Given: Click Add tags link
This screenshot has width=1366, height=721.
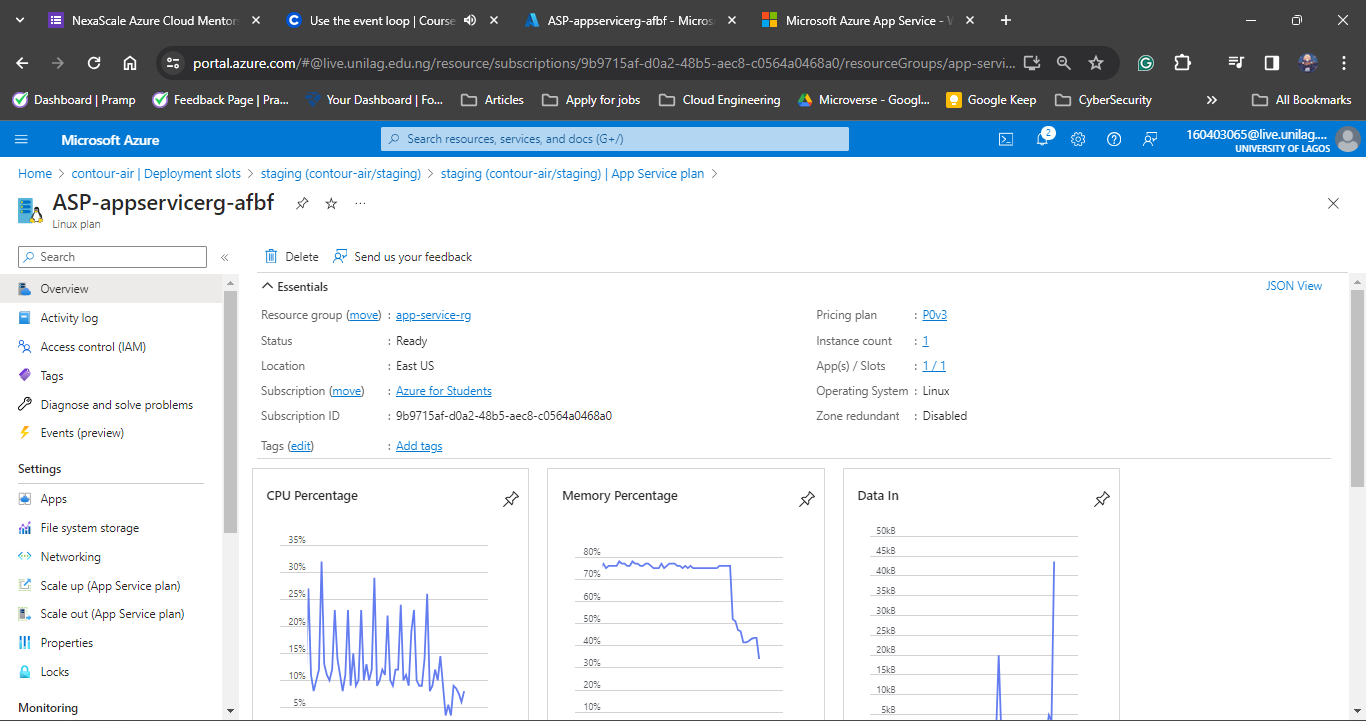Looking at the screenshot, I should pos(419,446).
